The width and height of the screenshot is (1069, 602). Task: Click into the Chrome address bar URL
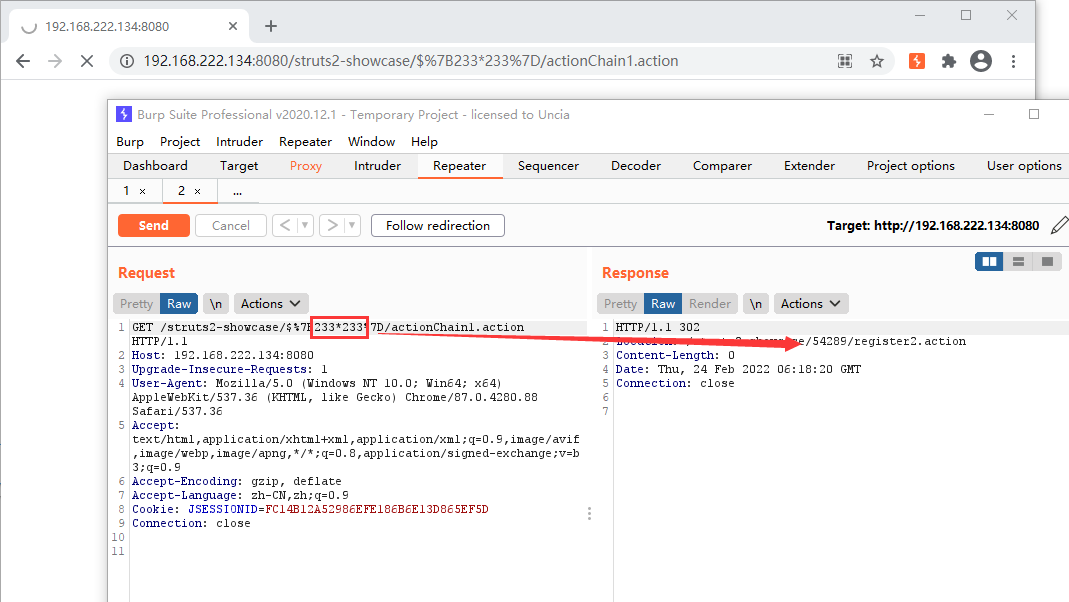coord(410,61)
